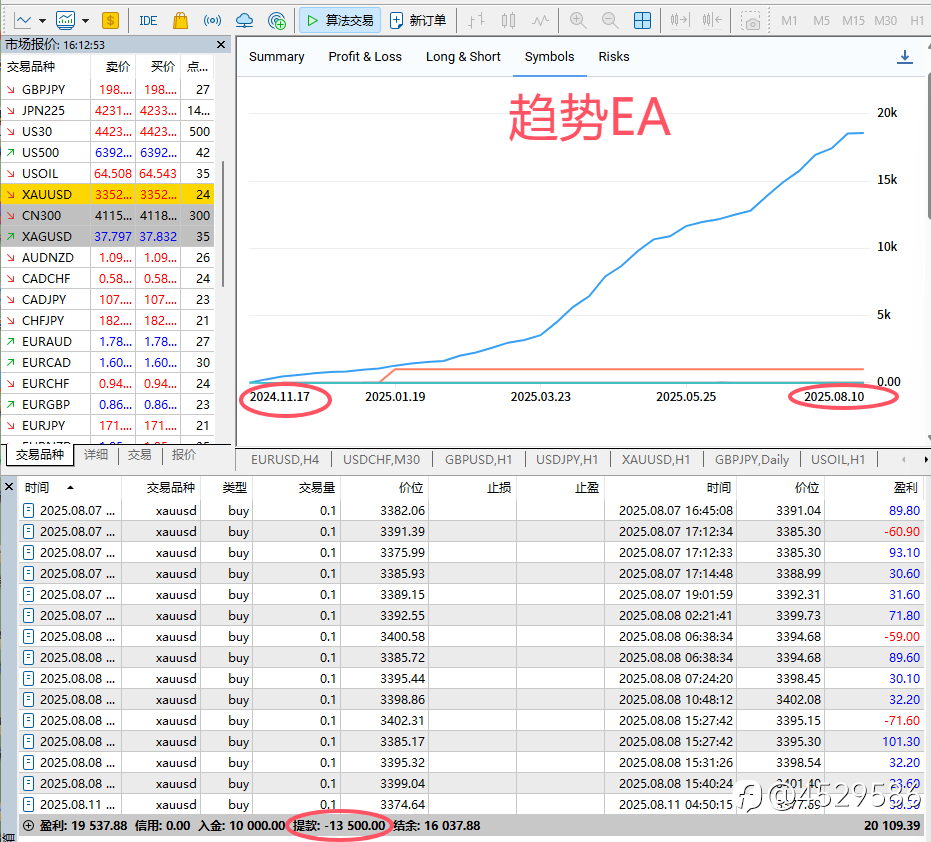Viewport: 931px width, 842px height.
Task: Open the cloud VPS icon
Action: (x=244, y=20)
